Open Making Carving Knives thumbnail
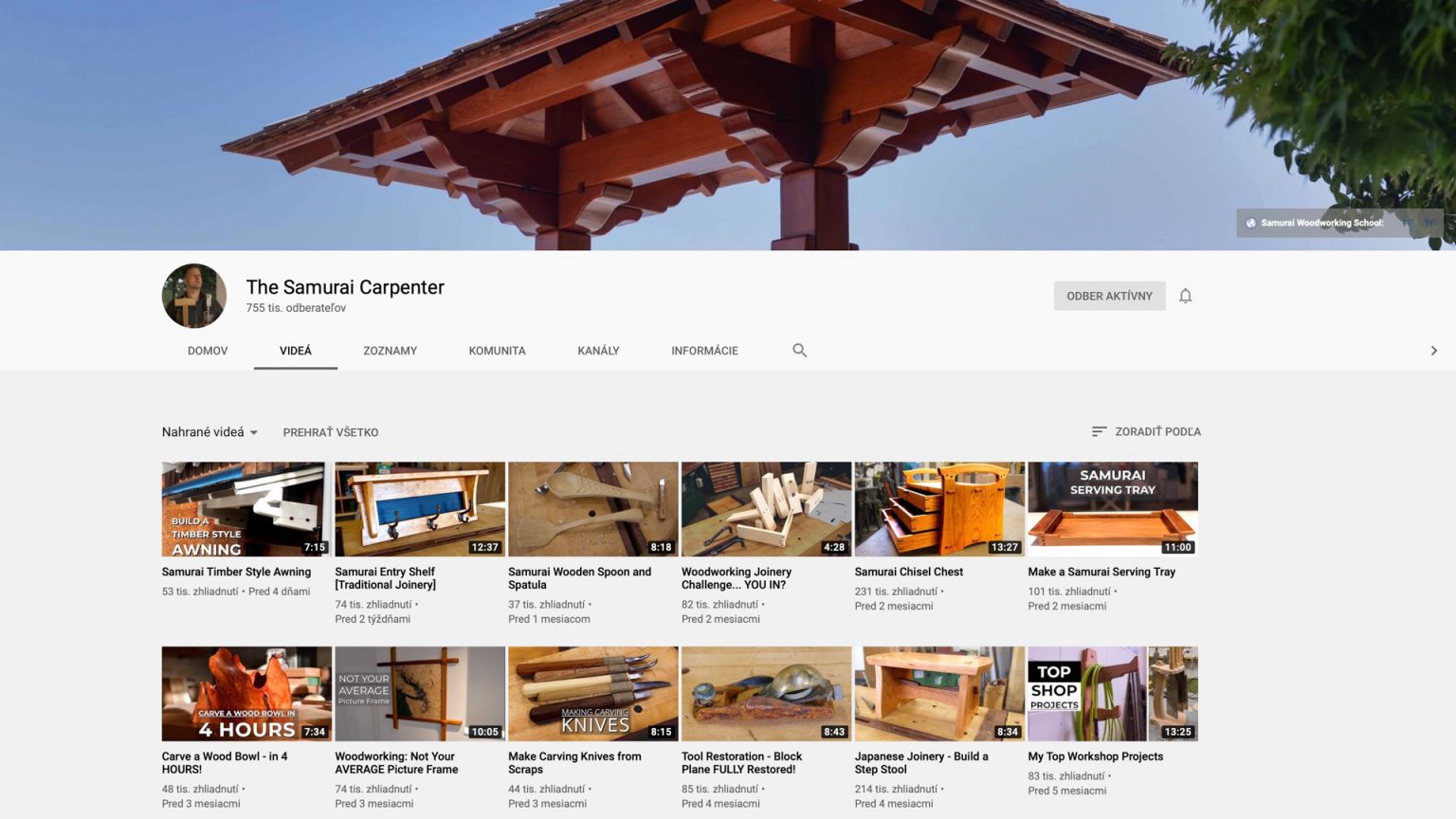The width and height of the screenshot is (1456, 819). pos(593,694)
